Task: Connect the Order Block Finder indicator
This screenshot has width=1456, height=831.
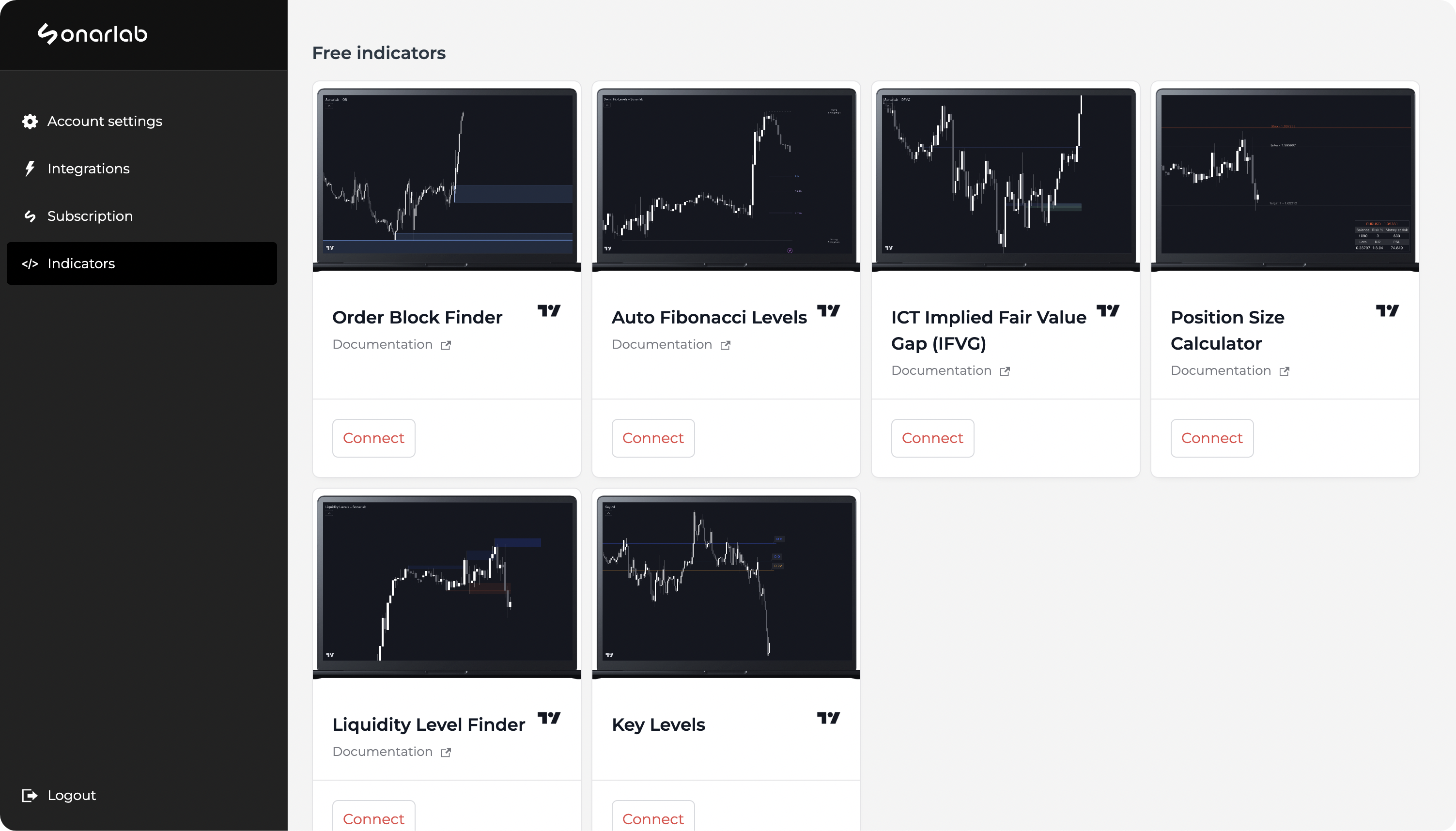Action: (x=373, y=438)
